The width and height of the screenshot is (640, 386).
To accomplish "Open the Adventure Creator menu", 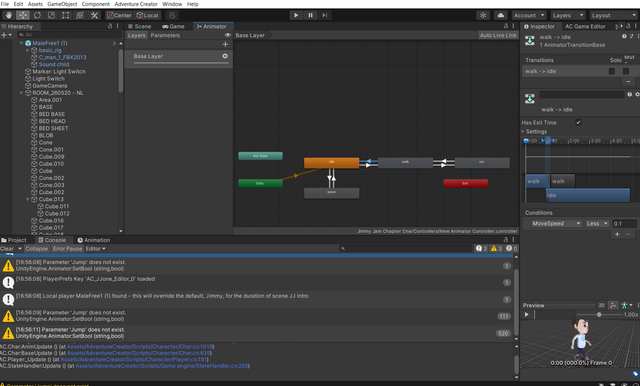I will [136, 4].
